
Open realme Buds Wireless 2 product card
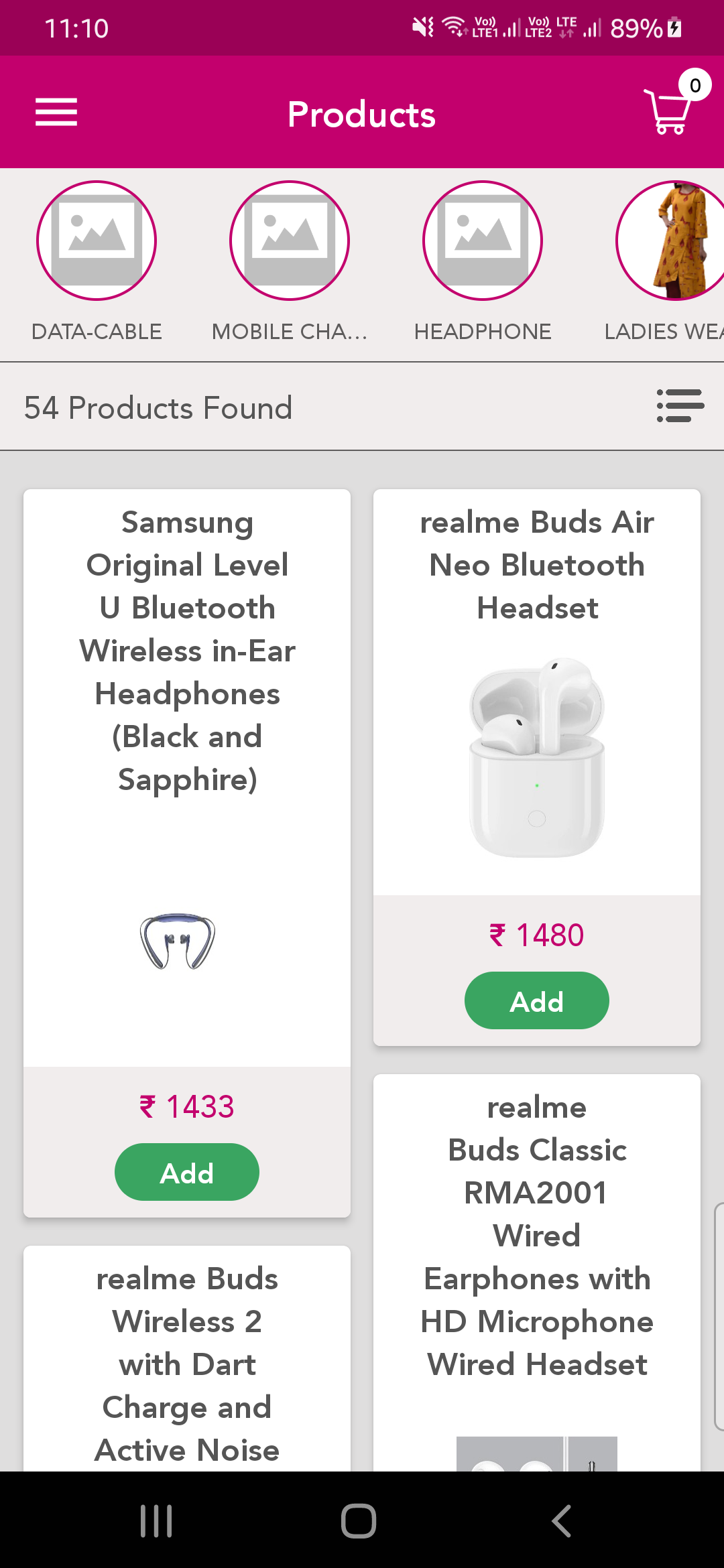(187, 1364)
